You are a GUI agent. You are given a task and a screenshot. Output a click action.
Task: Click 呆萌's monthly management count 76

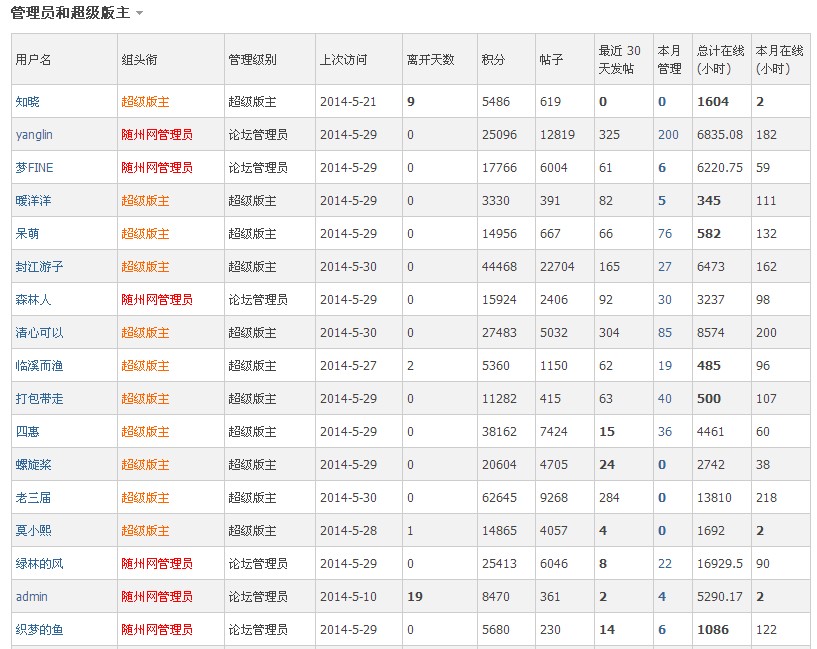pos(665,234)
